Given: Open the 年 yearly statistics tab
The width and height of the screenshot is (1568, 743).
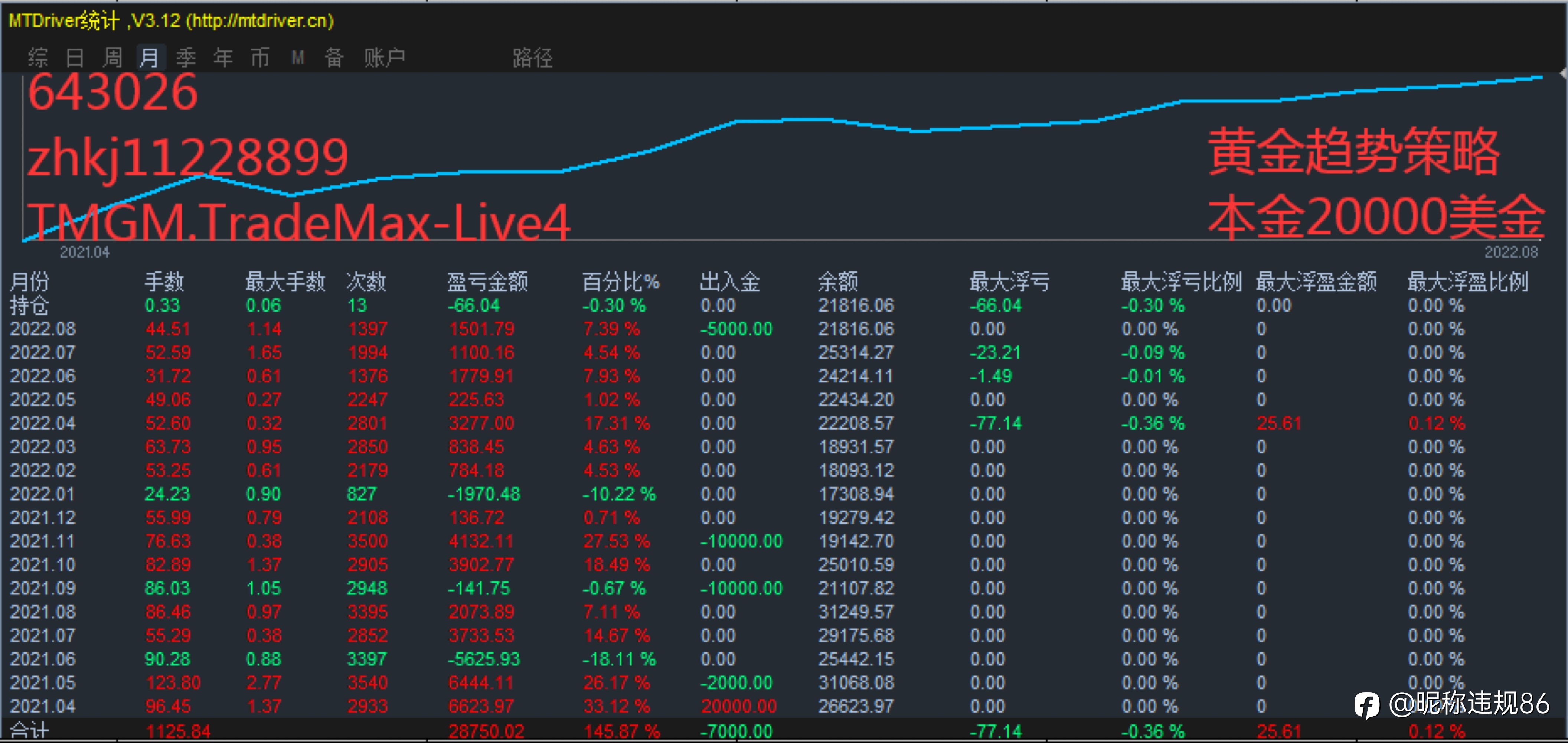Looking at the screenshot, I should click(x=223, y=58).
